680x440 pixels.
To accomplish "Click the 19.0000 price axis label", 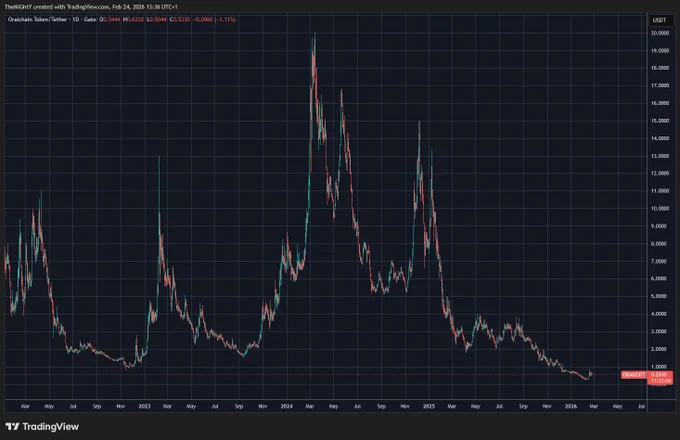I will (x=660, y=51).
